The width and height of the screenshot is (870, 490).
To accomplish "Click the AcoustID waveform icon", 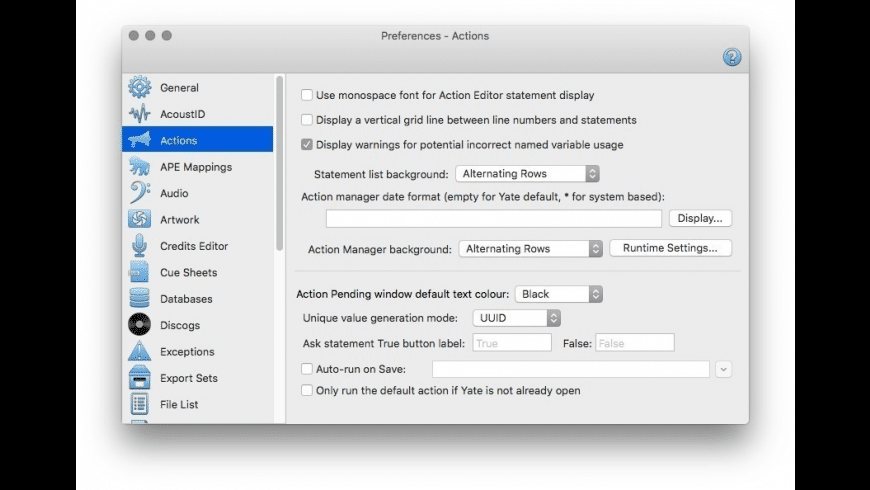I will coord(139,114).
